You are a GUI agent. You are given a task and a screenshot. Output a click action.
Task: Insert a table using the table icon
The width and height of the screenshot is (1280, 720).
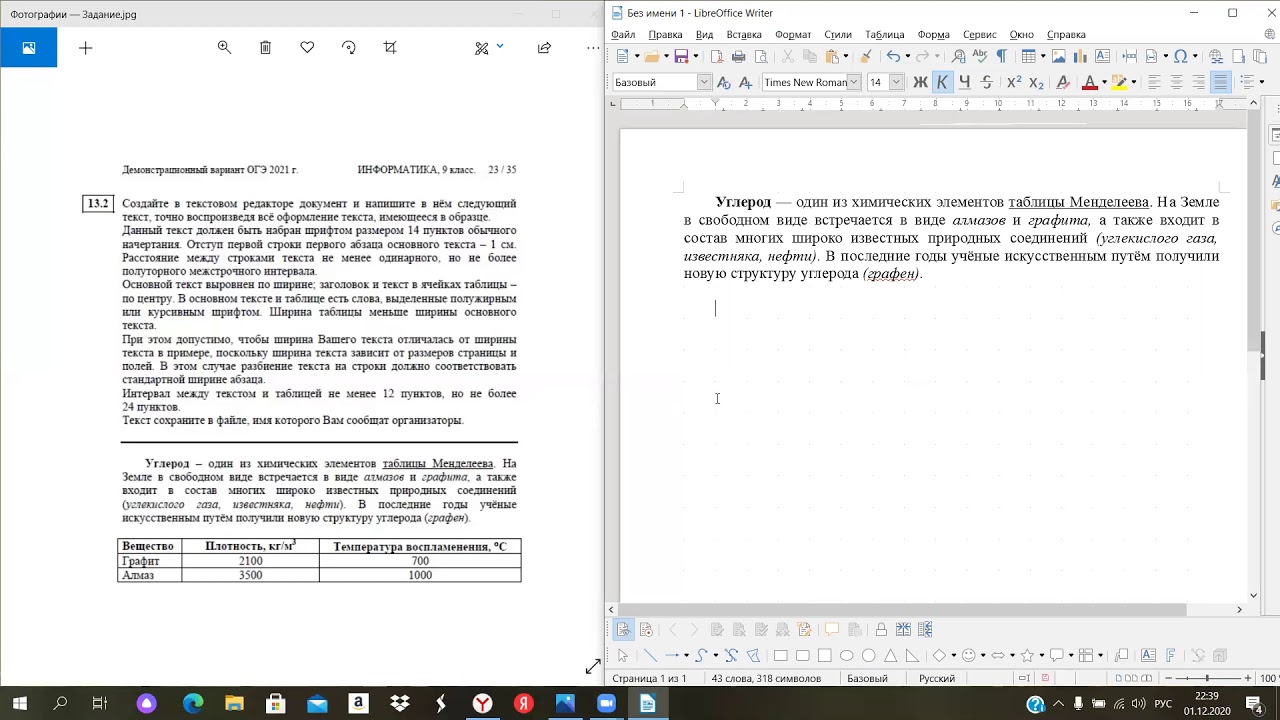(1028, 56)
